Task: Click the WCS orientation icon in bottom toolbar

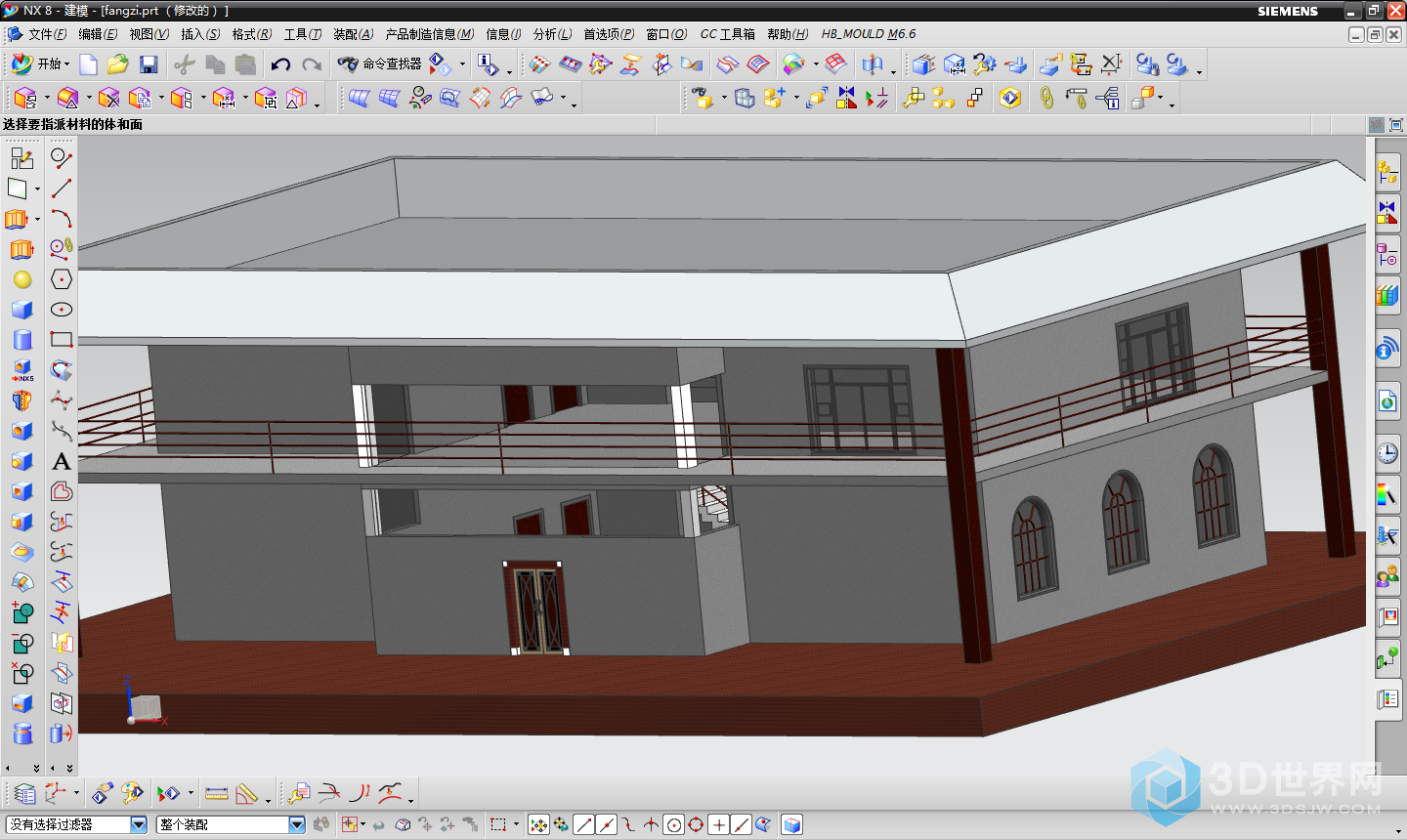Action: tap(56, 793)
